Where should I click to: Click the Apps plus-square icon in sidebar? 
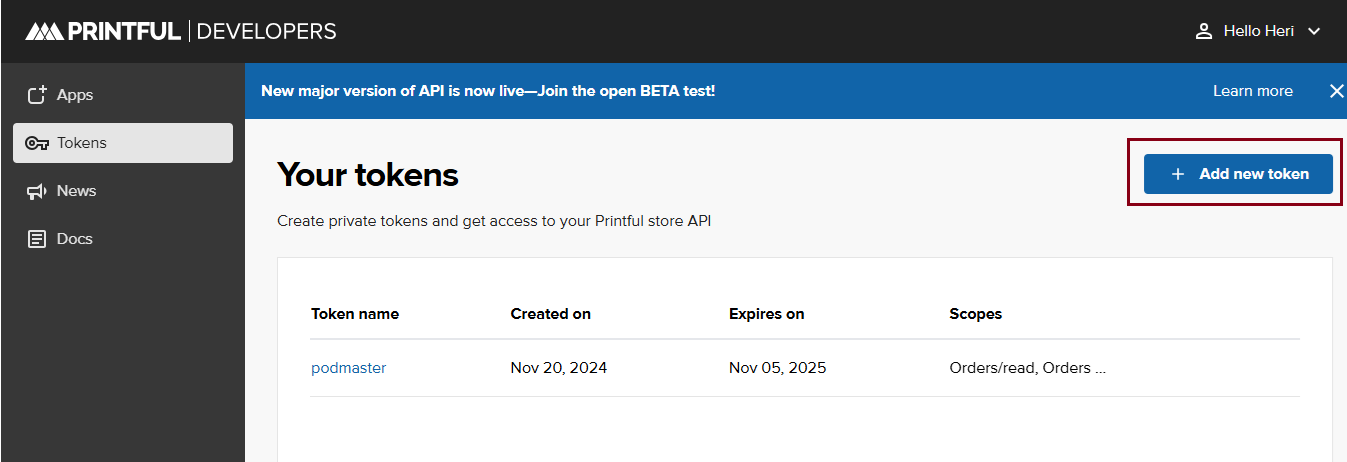[37, 95]
